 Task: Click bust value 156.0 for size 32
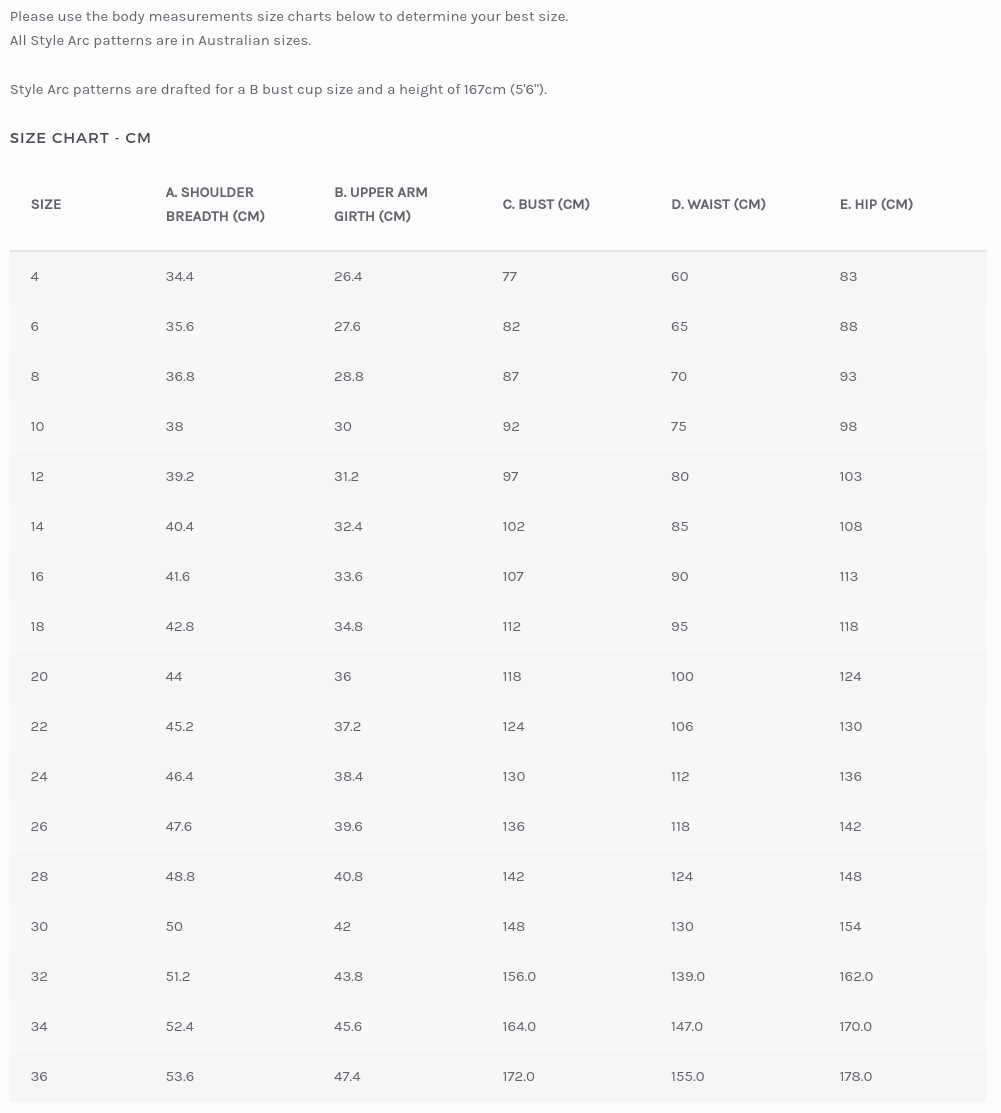[519, 976]
